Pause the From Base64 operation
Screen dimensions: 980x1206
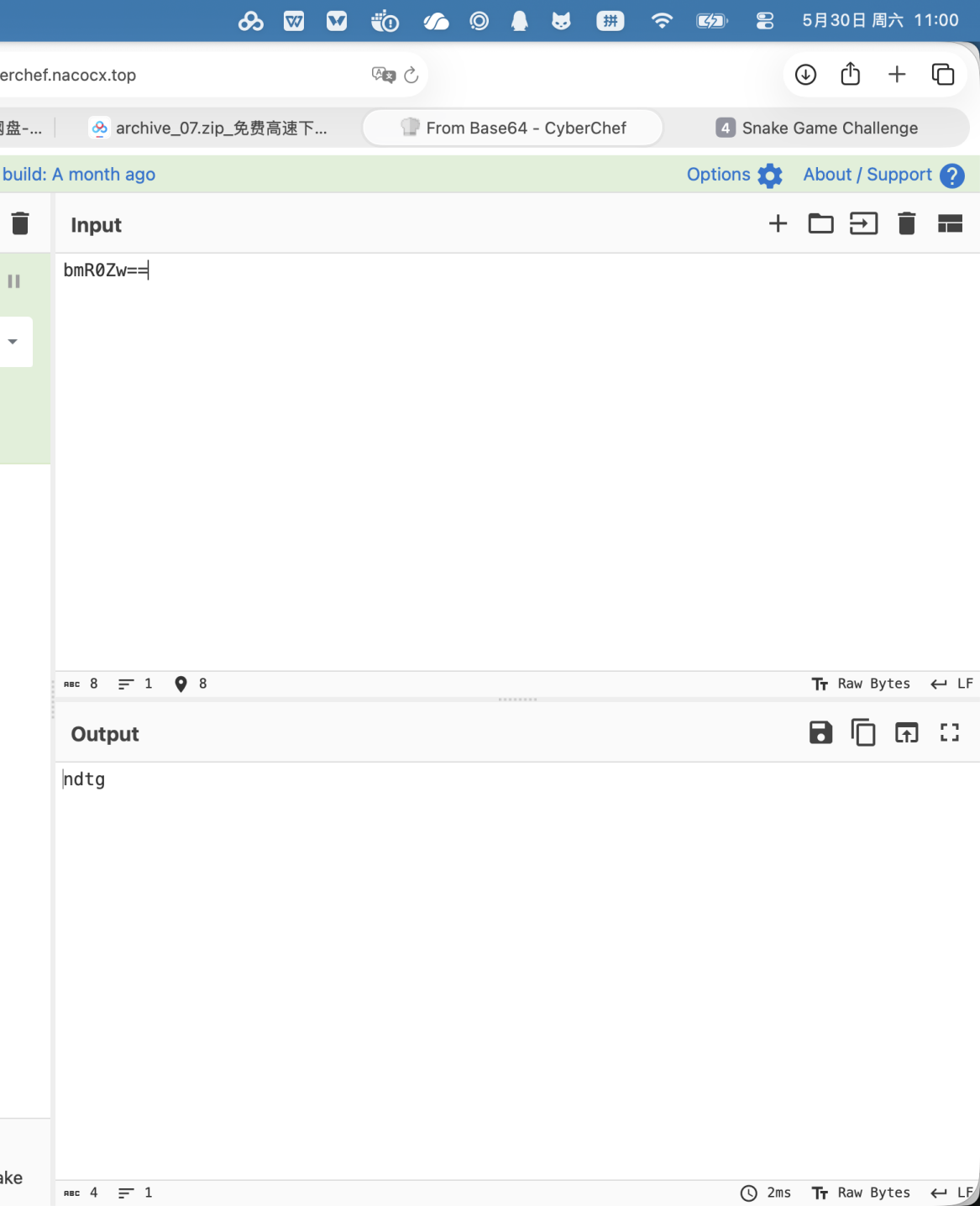[13, 281]
